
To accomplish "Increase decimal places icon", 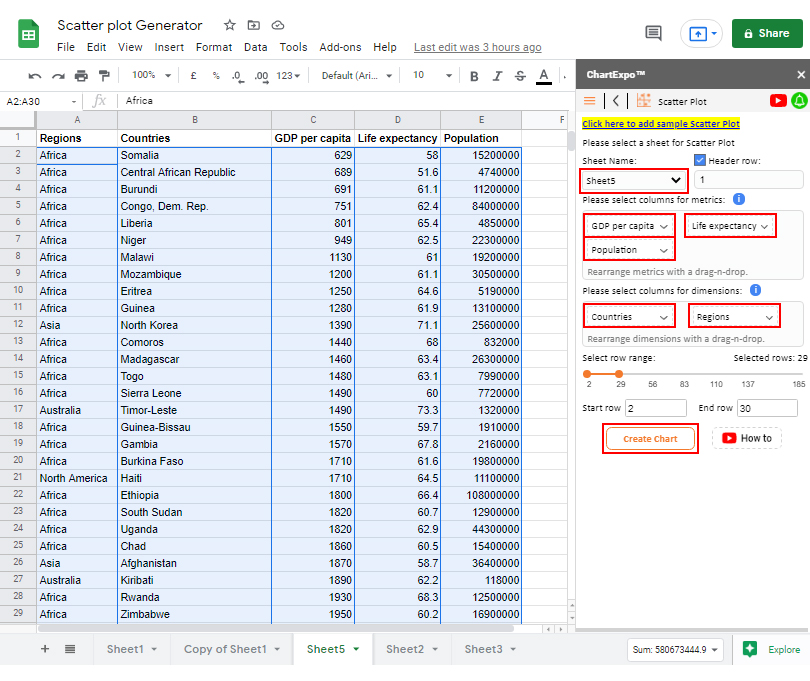I will pos(261,76).
